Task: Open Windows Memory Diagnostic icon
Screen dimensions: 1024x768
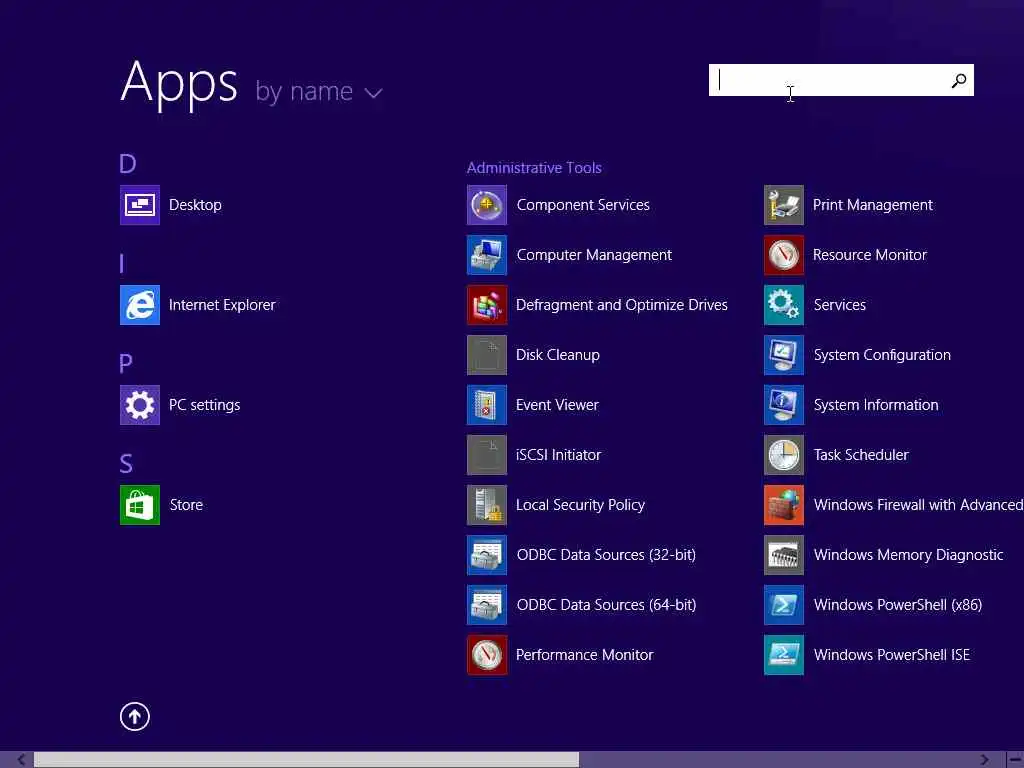Action: (784, 554)
